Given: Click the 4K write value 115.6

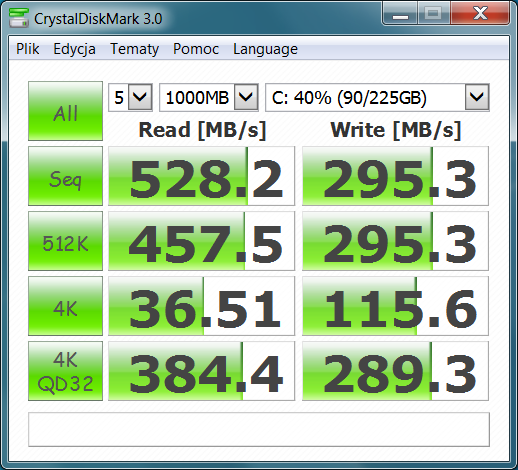Looking at the screenshot, I should pyautogui.click(x=395, y=306).
